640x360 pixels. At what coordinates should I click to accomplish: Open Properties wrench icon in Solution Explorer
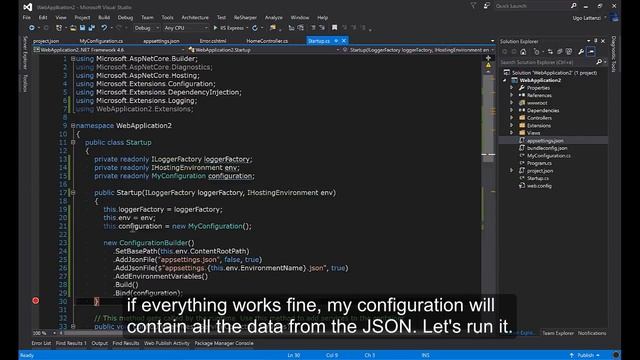click(581, 52)
